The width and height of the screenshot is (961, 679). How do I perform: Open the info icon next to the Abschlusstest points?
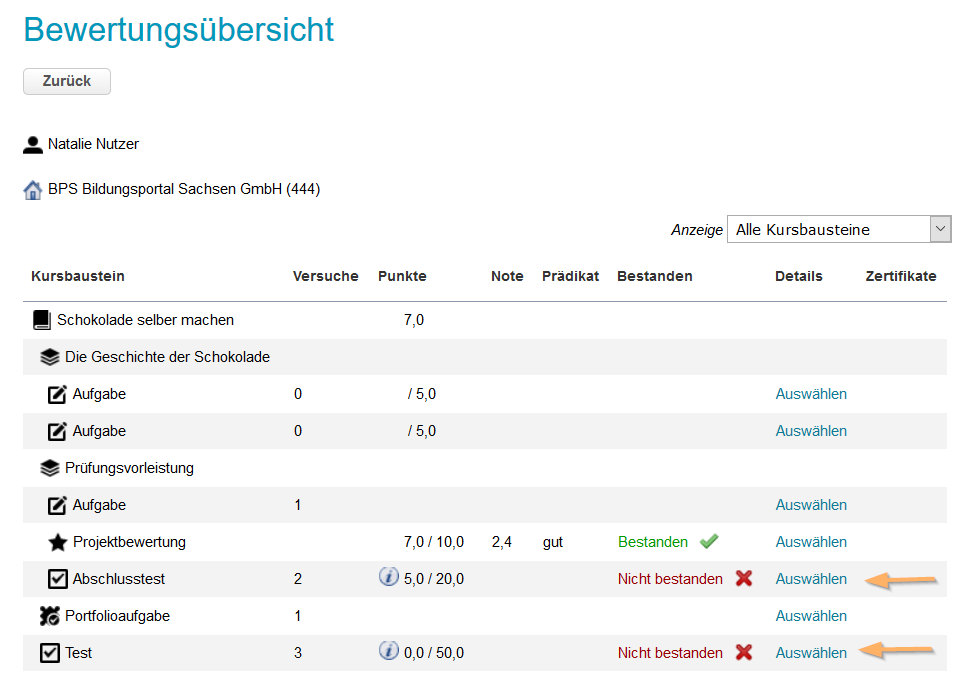tap(389, 578)
